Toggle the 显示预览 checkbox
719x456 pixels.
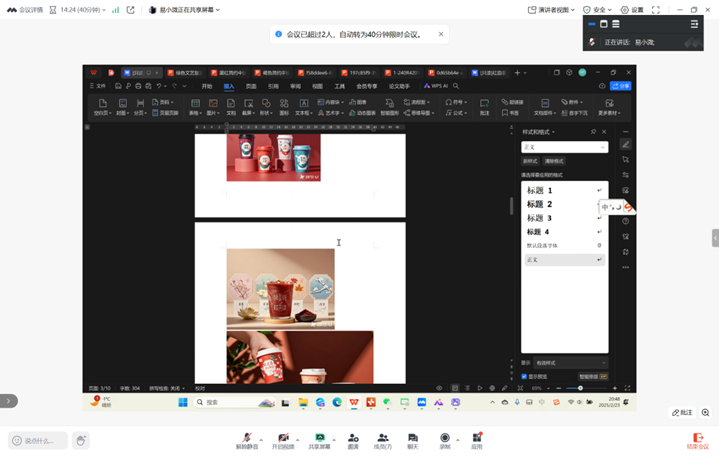coord(525,377)
